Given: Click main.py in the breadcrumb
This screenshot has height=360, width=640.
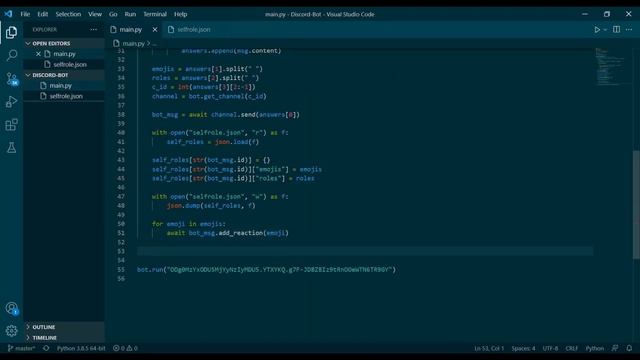Looking at the screenshot, I should (133, 43).
